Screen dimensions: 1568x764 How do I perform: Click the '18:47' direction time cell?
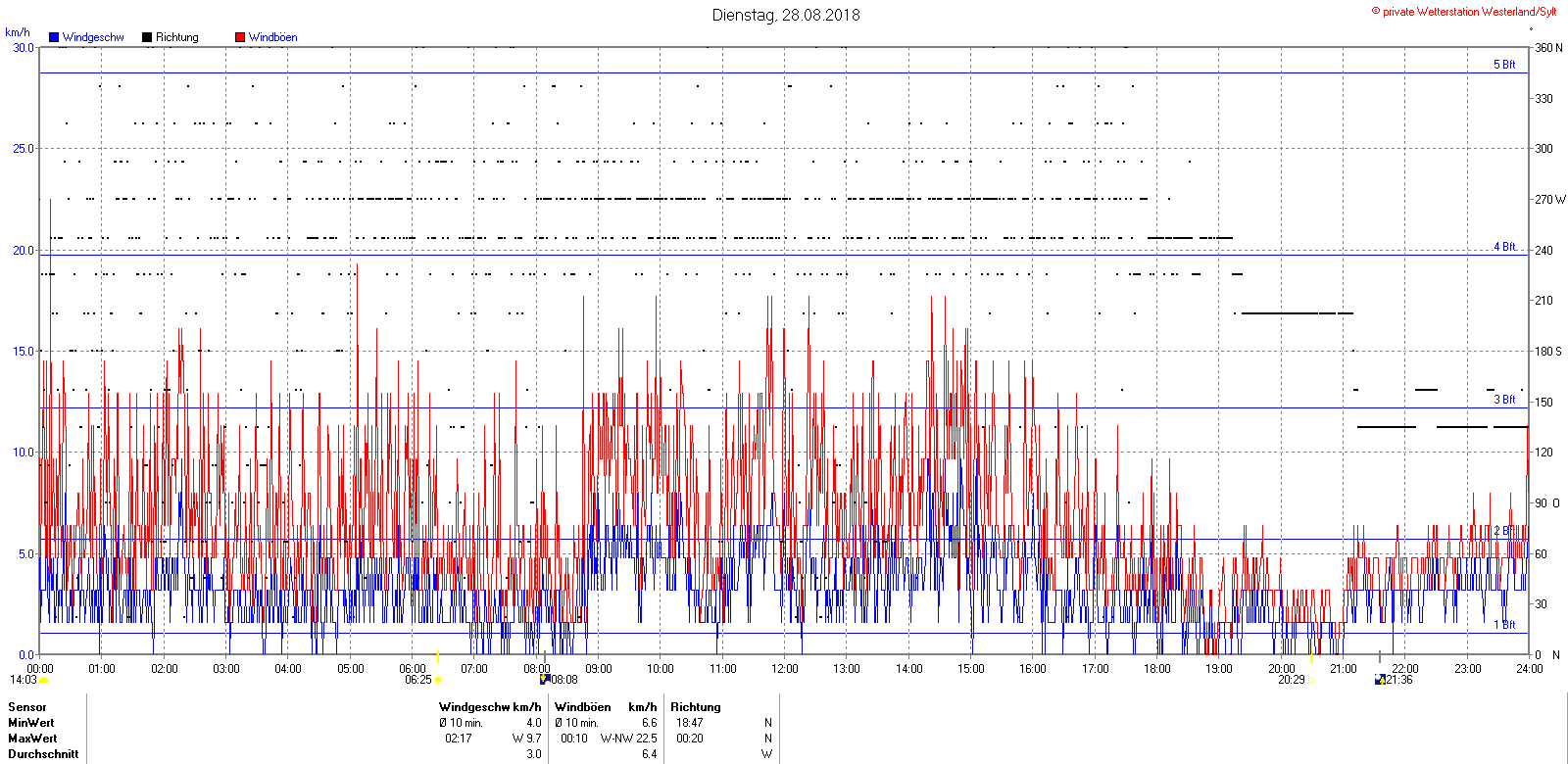coord(690,723)
